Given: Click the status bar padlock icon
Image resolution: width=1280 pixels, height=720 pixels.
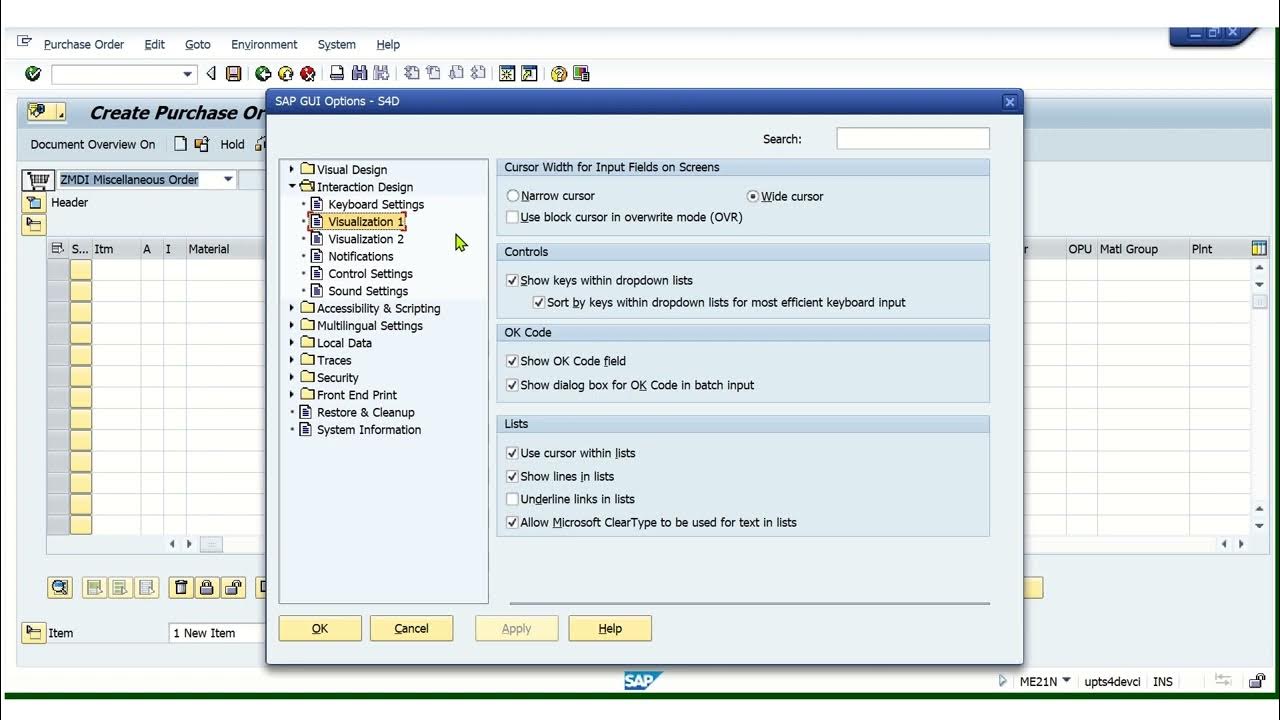Looking at the screenshot, I should coord(1258,682).
